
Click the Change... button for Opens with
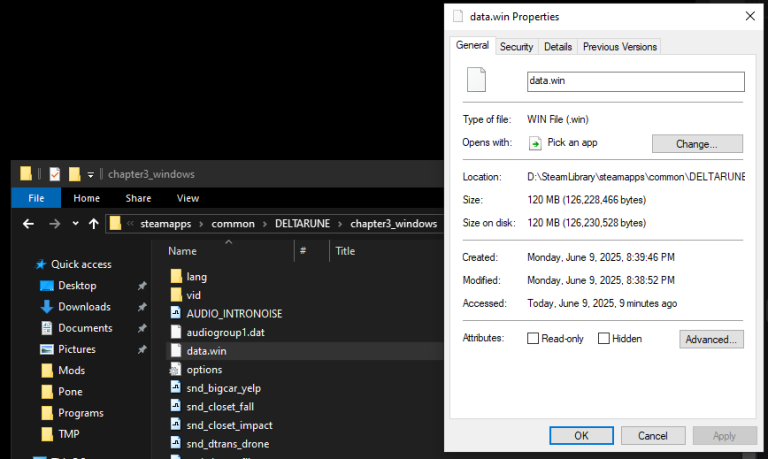click(x=697, y=144)
